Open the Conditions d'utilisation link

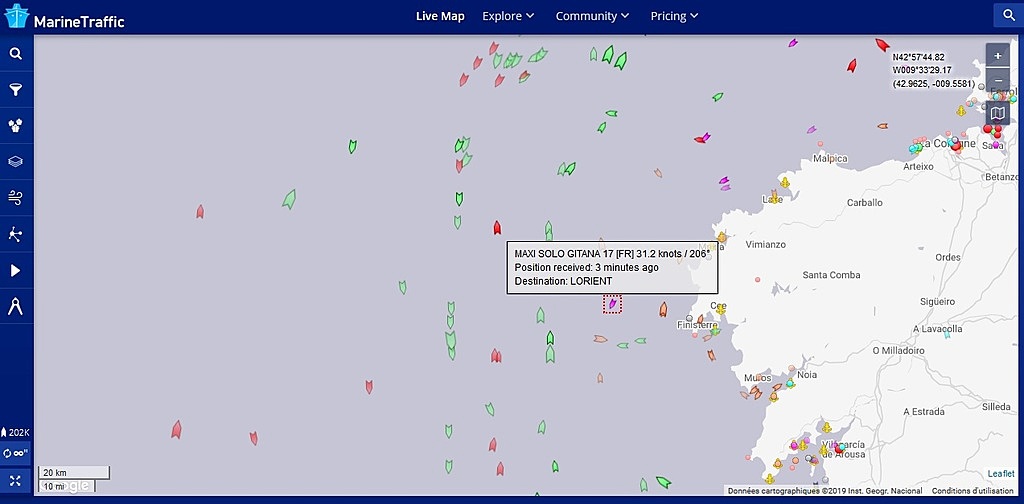point(972,491)
